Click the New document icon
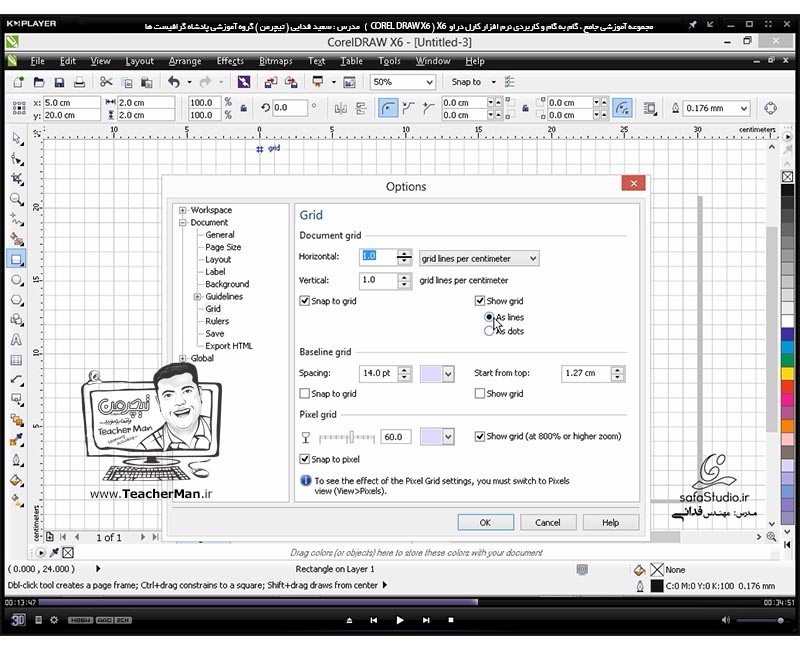800x650 pixels. click(18, 82)
